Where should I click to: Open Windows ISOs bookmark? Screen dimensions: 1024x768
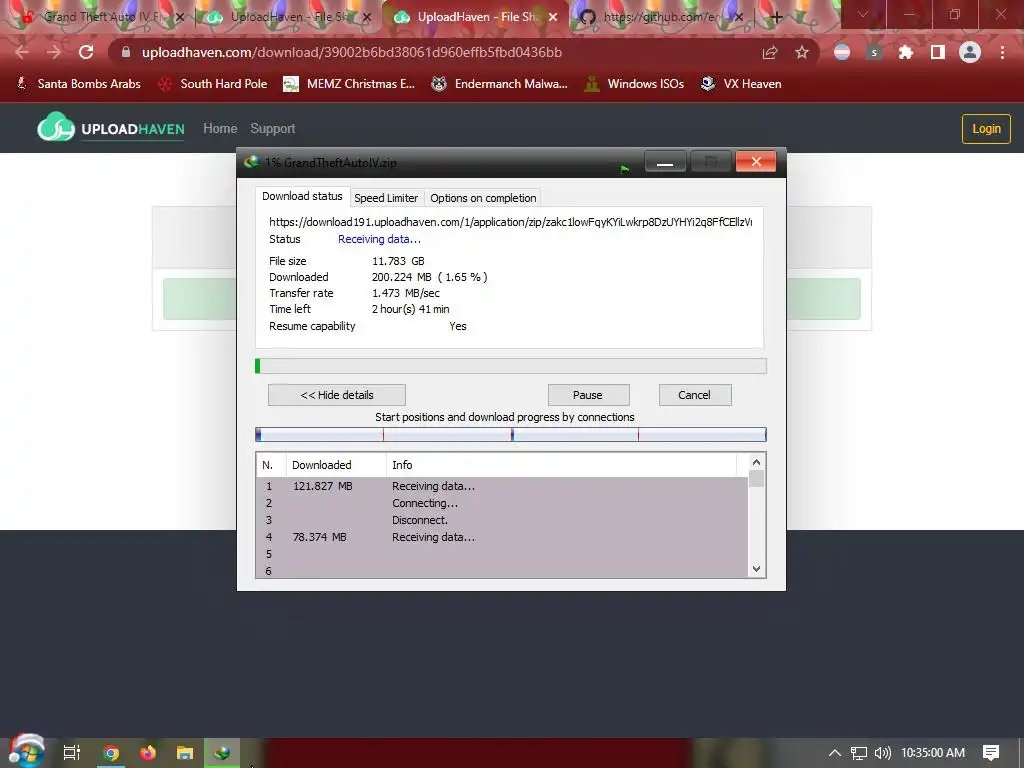click(x=634, y=84)
